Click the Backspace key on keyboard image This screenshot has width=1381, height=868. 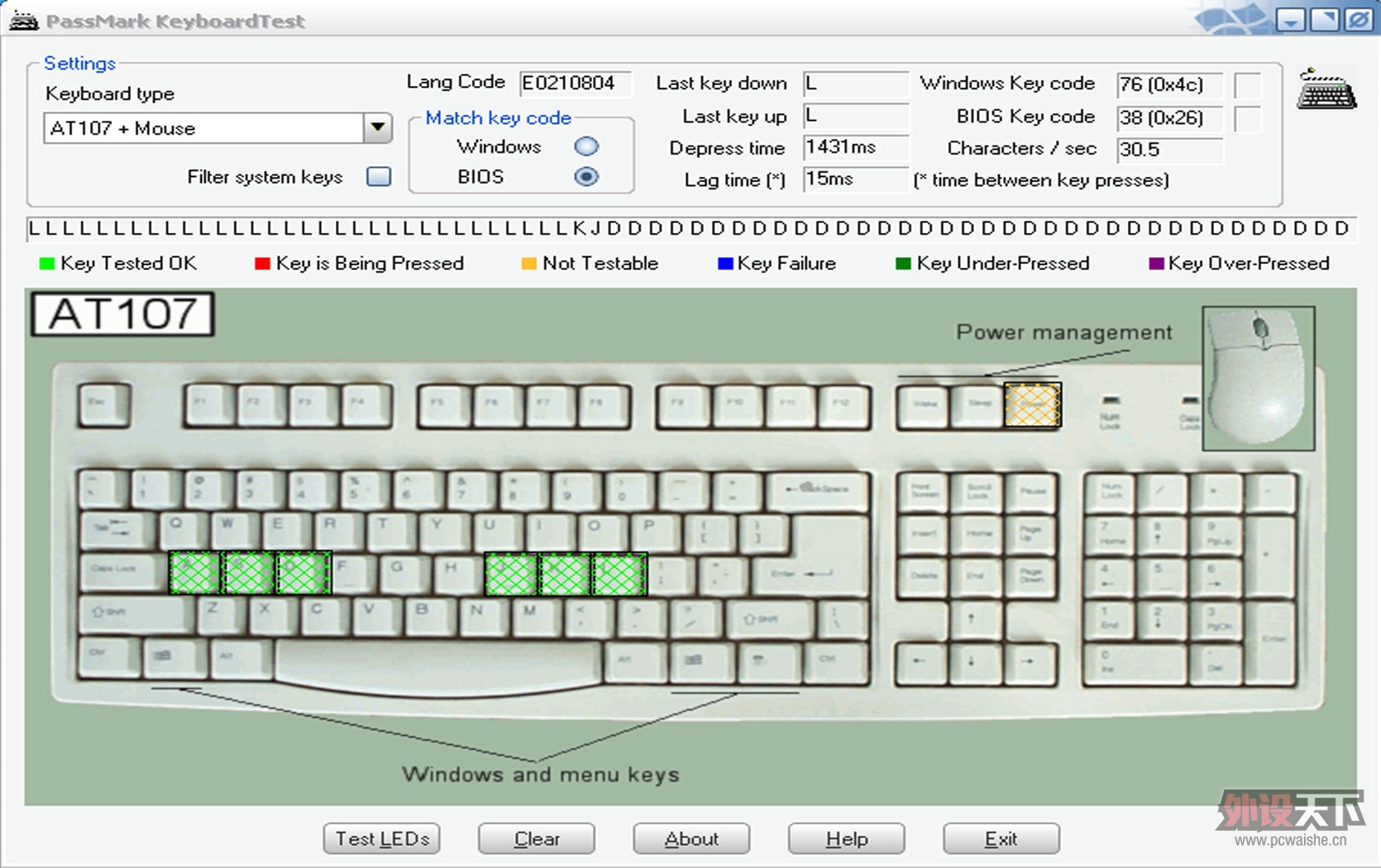point(817,490)
